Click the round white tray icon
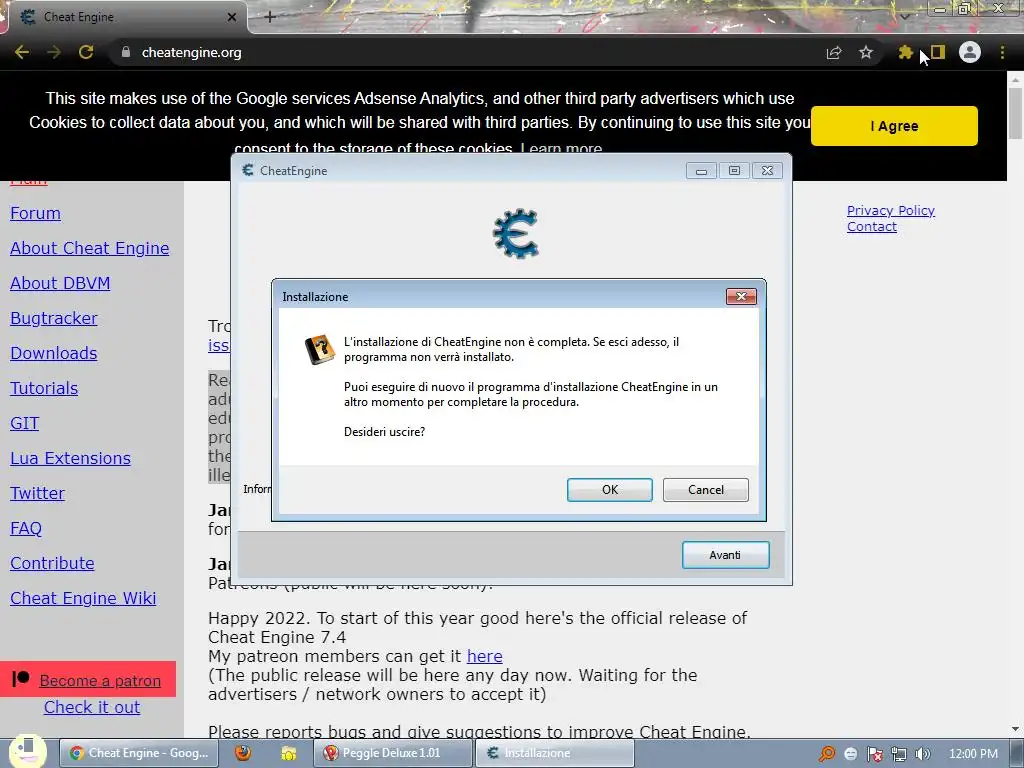The height and width of the screenshot is (768, 1024). point(850,754)
